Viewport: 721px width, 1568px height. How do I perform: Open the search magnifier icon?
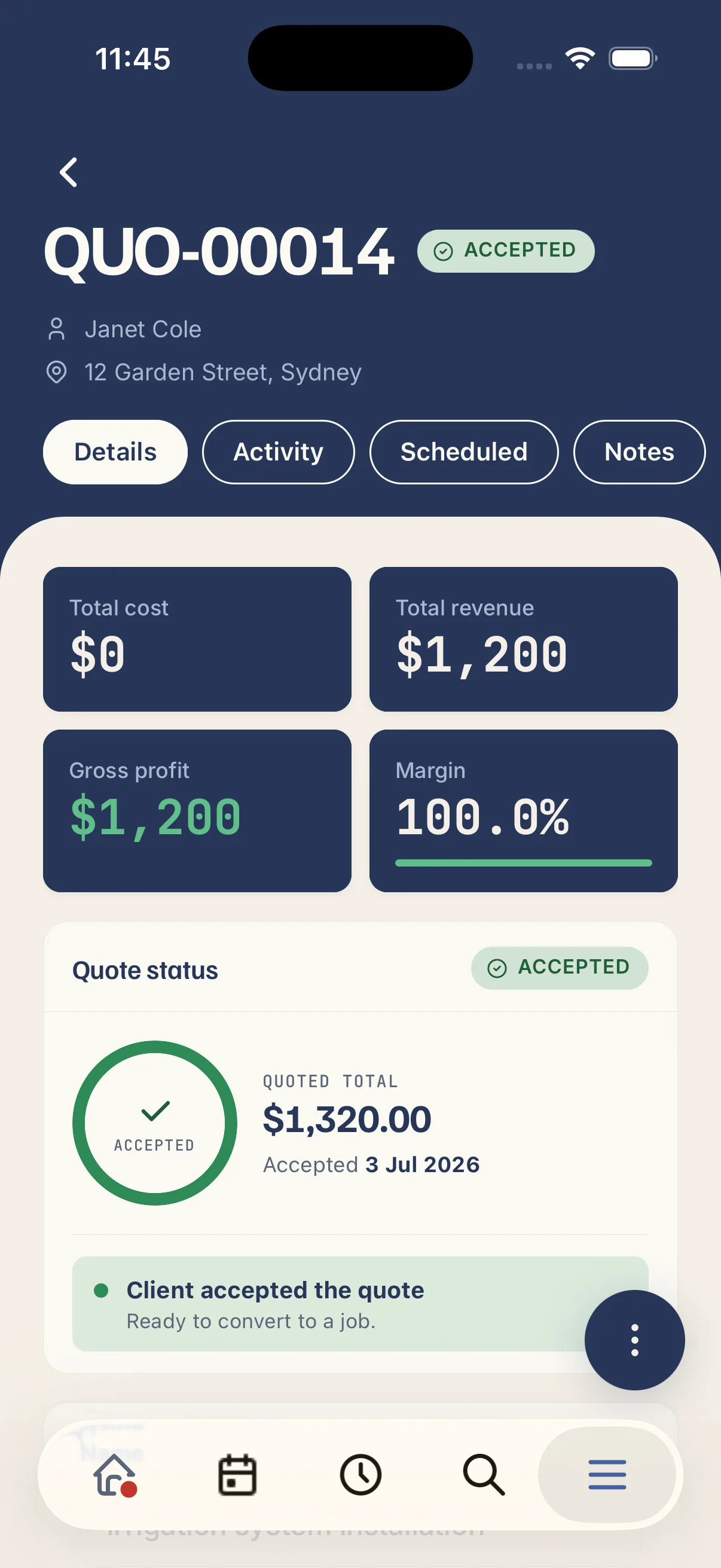click(484, 1475)
